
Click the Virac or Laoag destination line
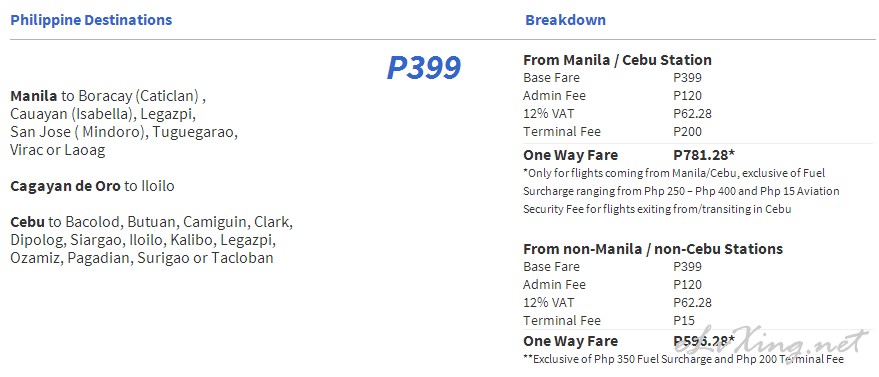point(58,151)
